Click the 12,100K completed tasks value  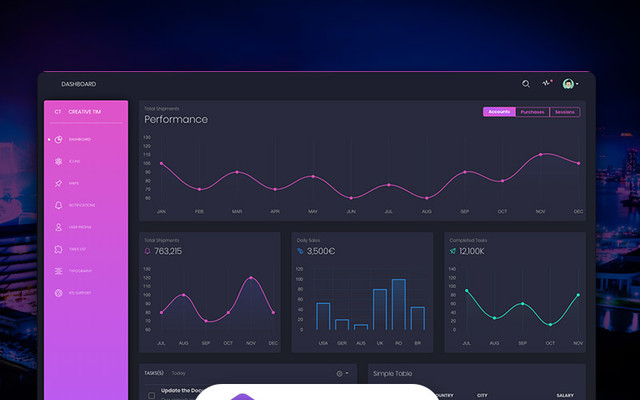pyautogui.click(x=471, y=251)
